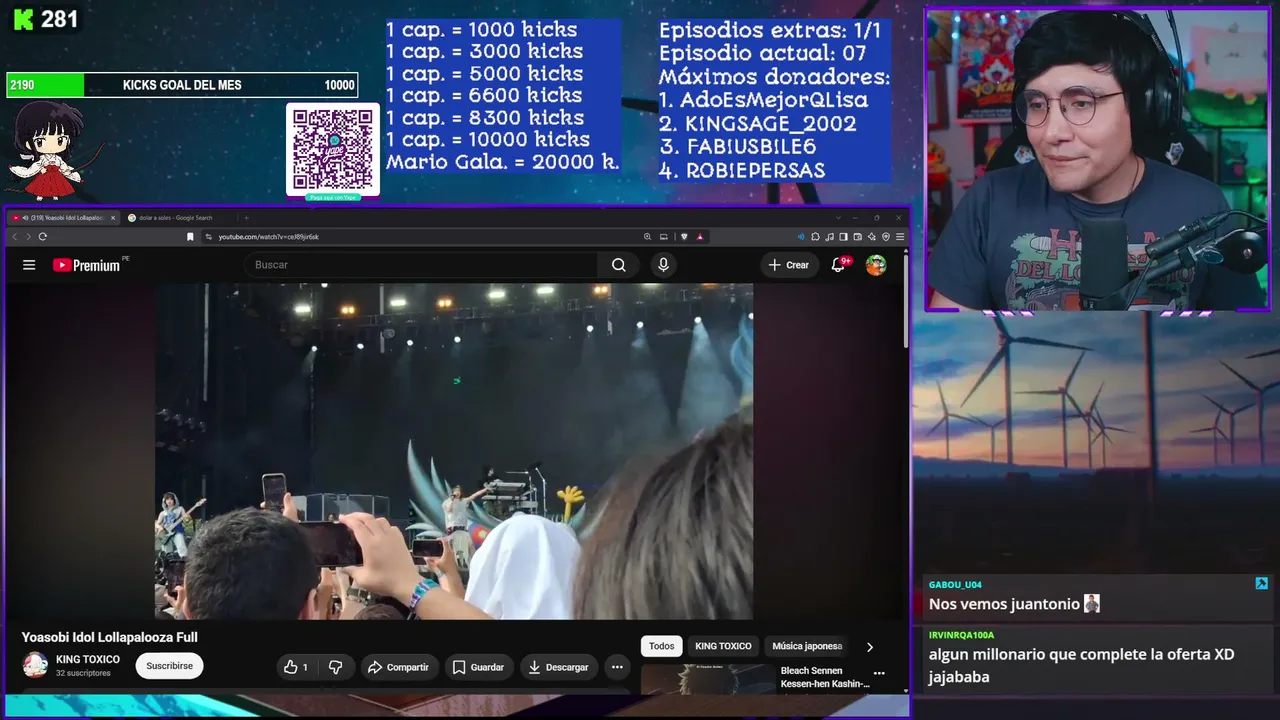The width and height of the screenshot is (1280, 720).
Task: Click the IRVINRQA100A chat username
Action: [x=962, y=635]
